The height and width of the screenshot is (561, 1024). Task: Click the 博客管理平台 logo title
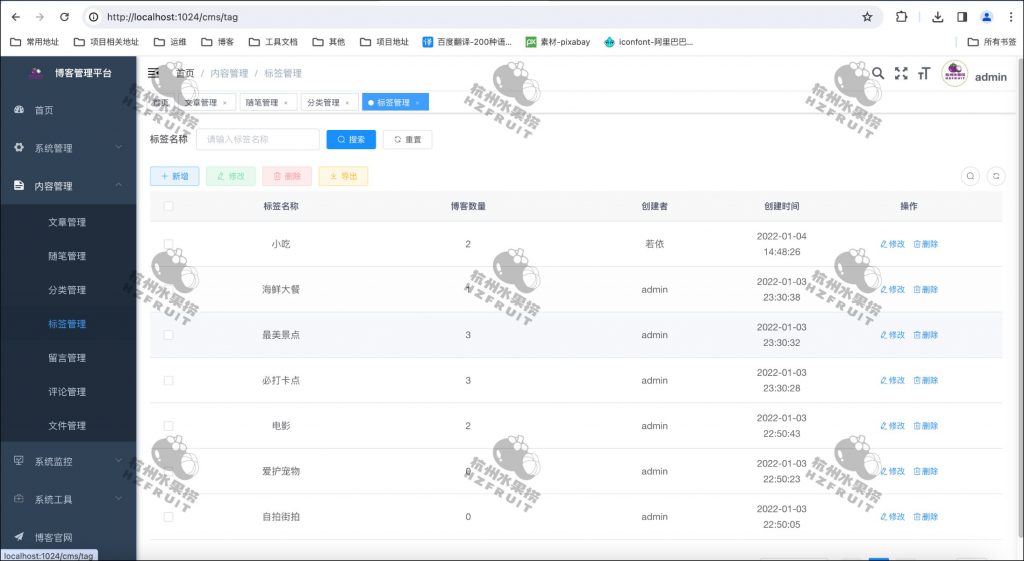[83, 73]
